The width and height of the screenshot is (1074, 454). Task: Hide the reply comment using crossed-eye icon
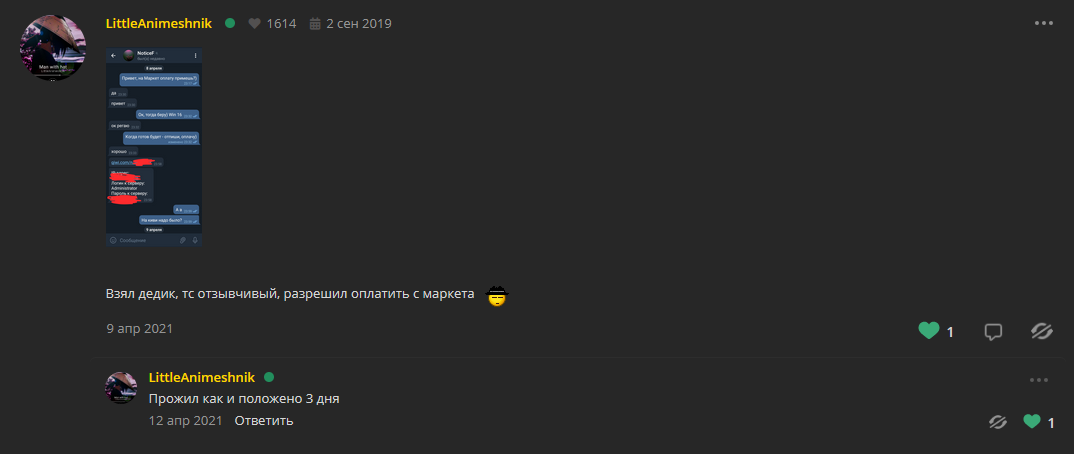(x=997, y=422)
